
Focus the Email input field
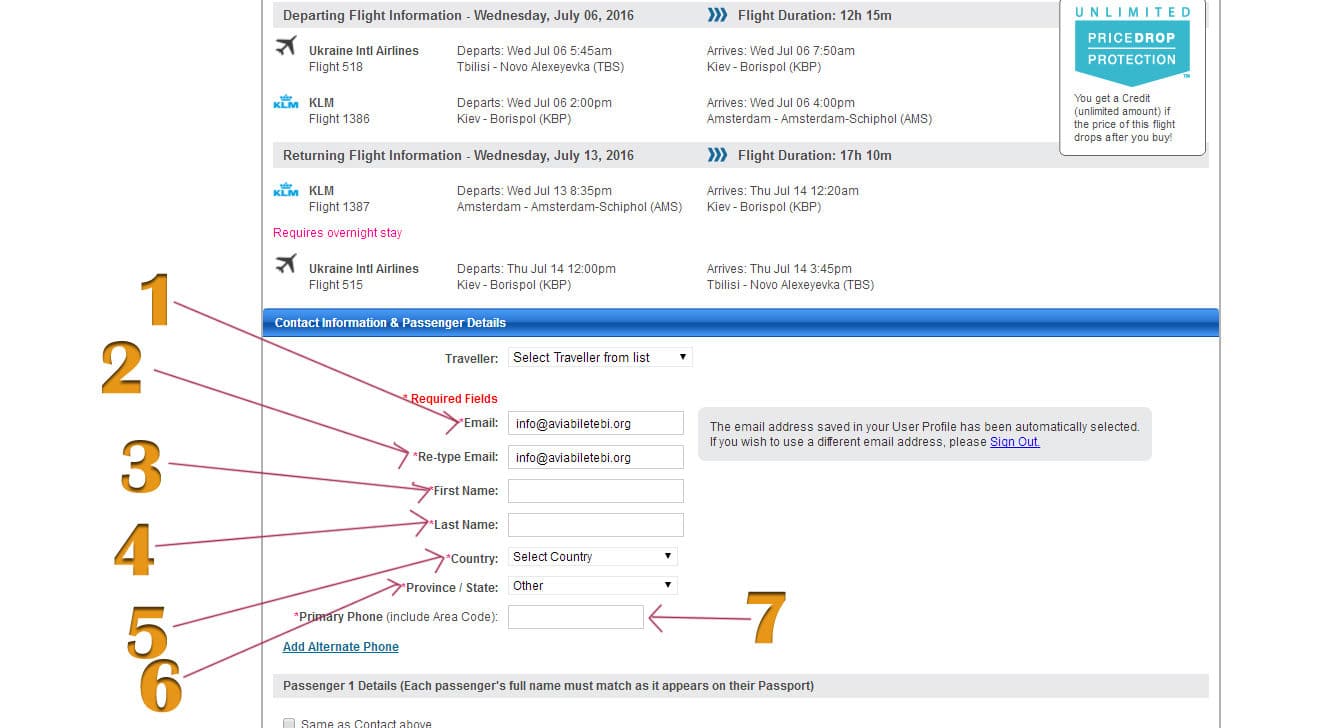point(595,423)
